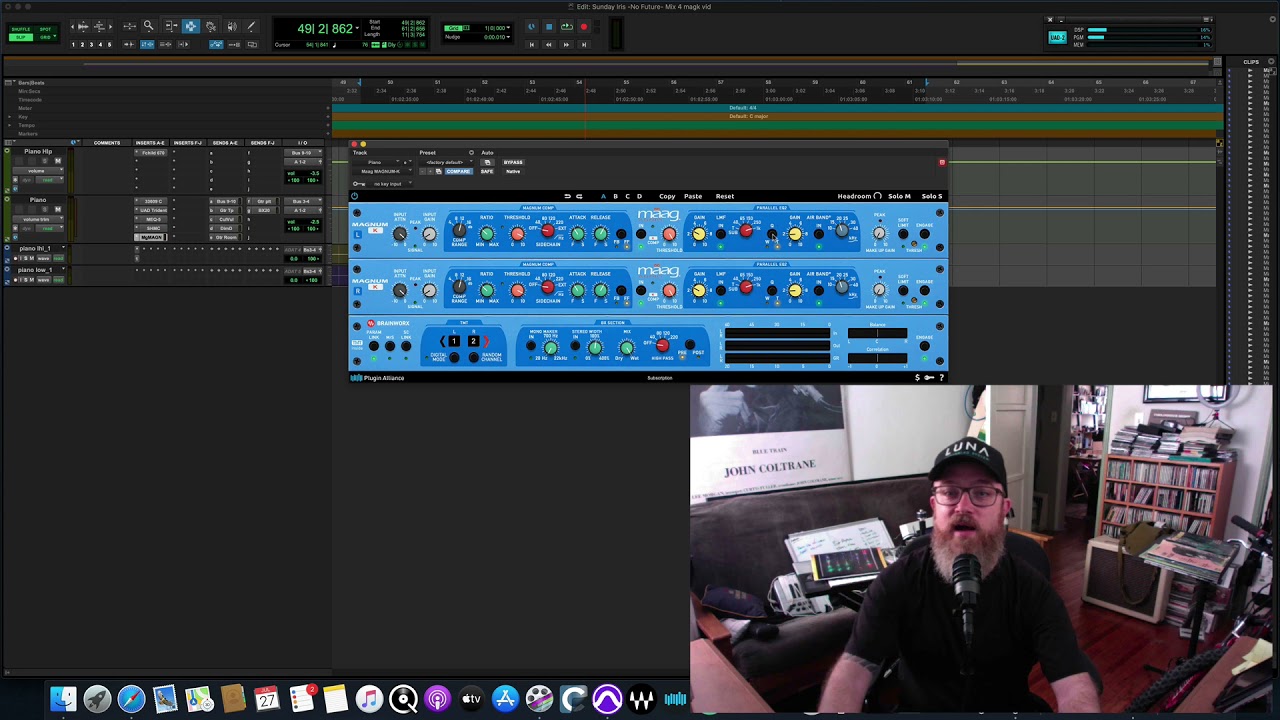Select plugin settings slot B

(615, 196)
